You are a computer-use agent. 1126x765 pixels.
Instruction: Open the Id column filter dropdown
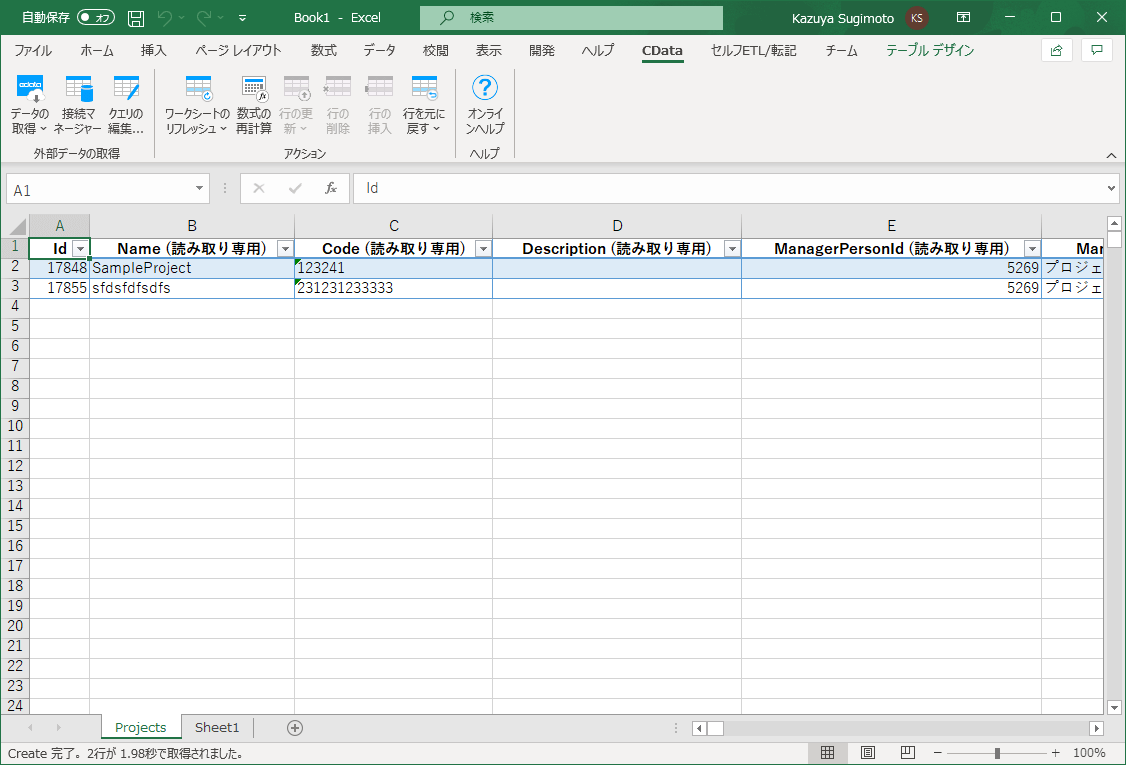coord(80,249)
